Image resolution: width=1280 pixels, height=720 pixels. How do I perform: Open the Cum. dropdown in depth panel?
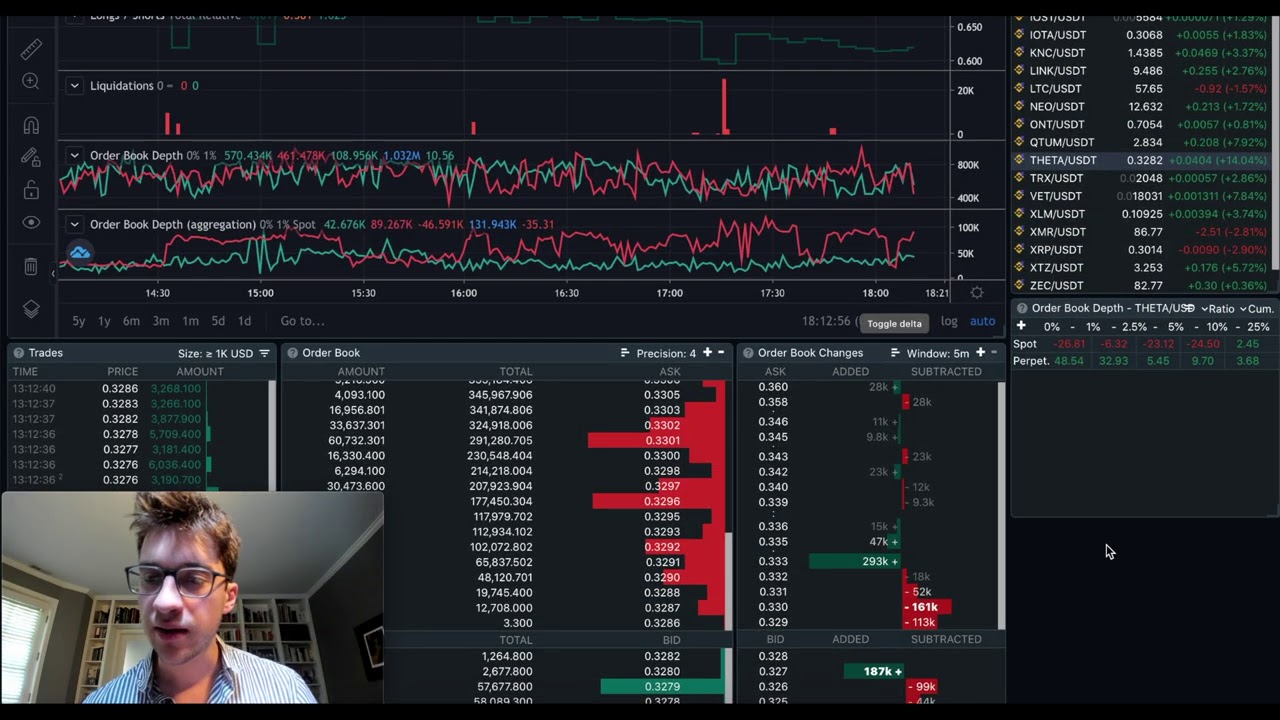(x=1258, y=309)
